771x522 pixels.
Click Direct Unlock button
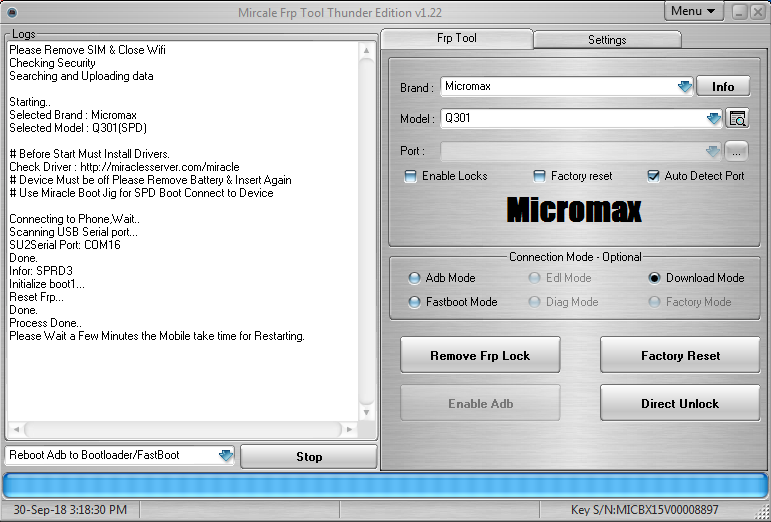tap(680, 404)
